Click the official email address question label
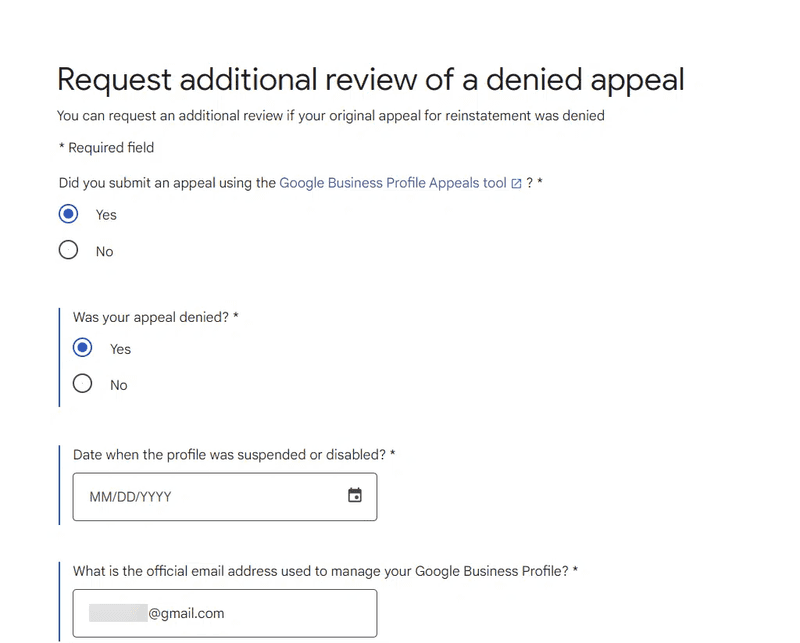 (326, 571)
